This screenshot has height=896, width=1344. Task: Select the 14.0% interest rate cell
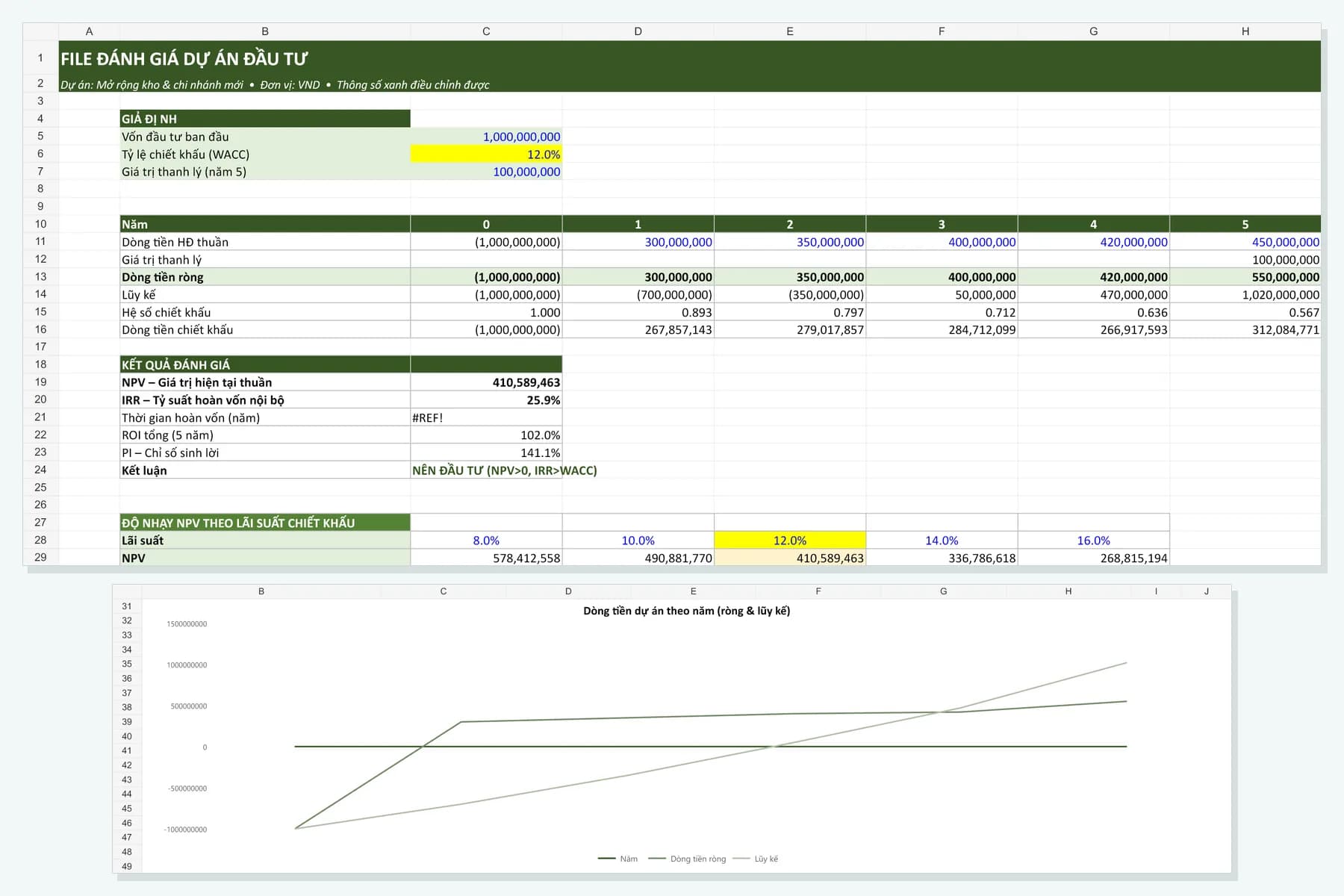pos(942,540)
